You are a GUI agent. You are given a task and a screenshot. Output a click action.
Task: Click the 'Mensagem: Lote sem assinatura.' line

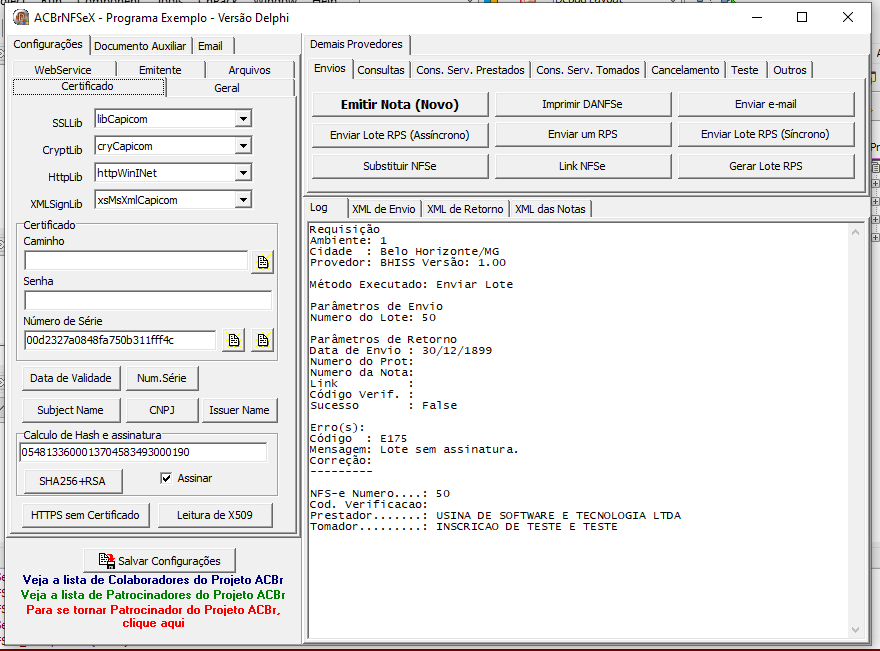tap(414, 450)
